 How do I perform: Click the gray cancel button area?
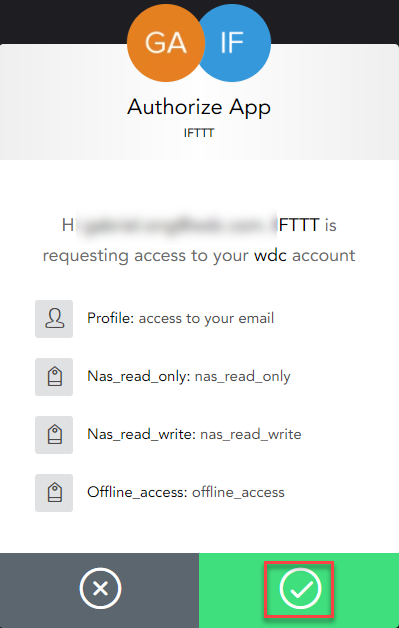[99, 590]
